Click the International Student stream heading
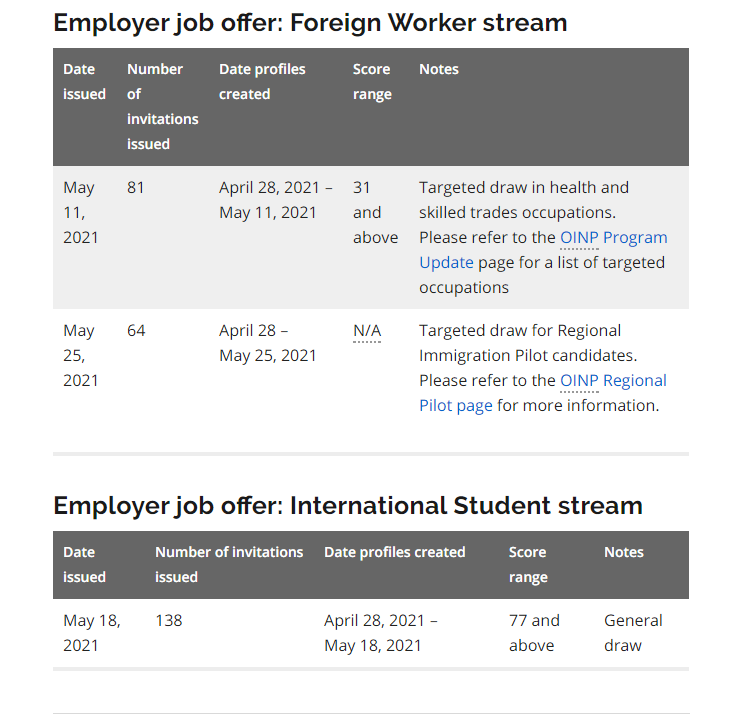The image size is (743, 722). point(348,505)
